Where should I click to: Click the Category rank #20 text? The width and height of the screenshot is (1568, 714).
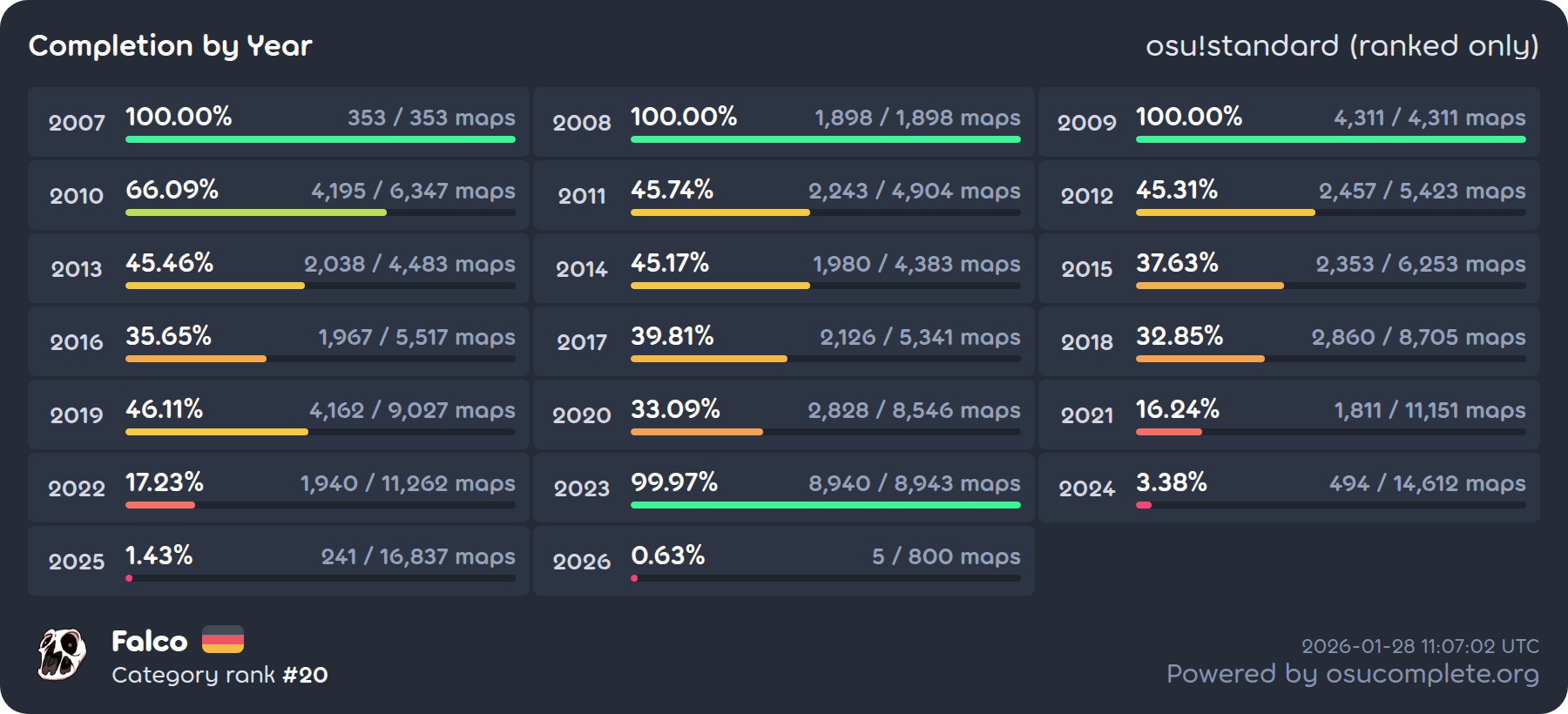220,675
